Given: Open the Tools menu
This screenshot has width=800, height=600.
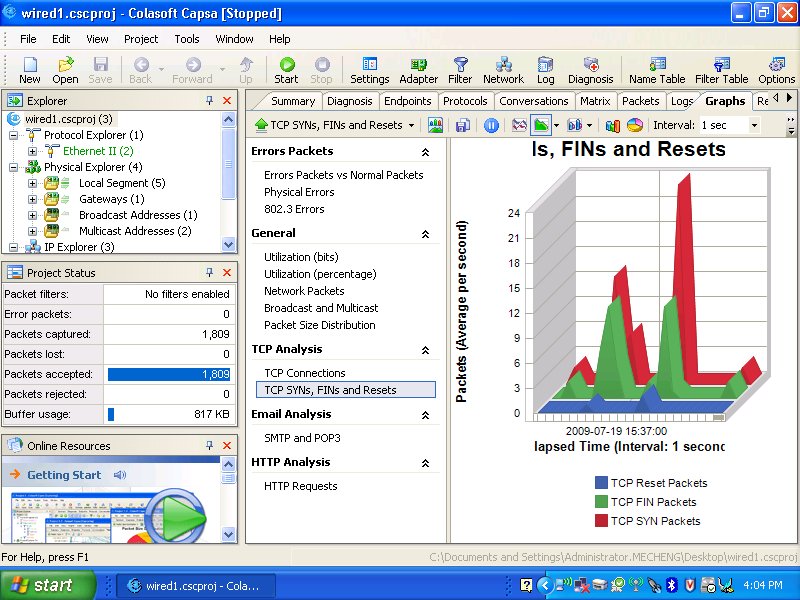Looking at the screenshot, I should tap(187, 39).
